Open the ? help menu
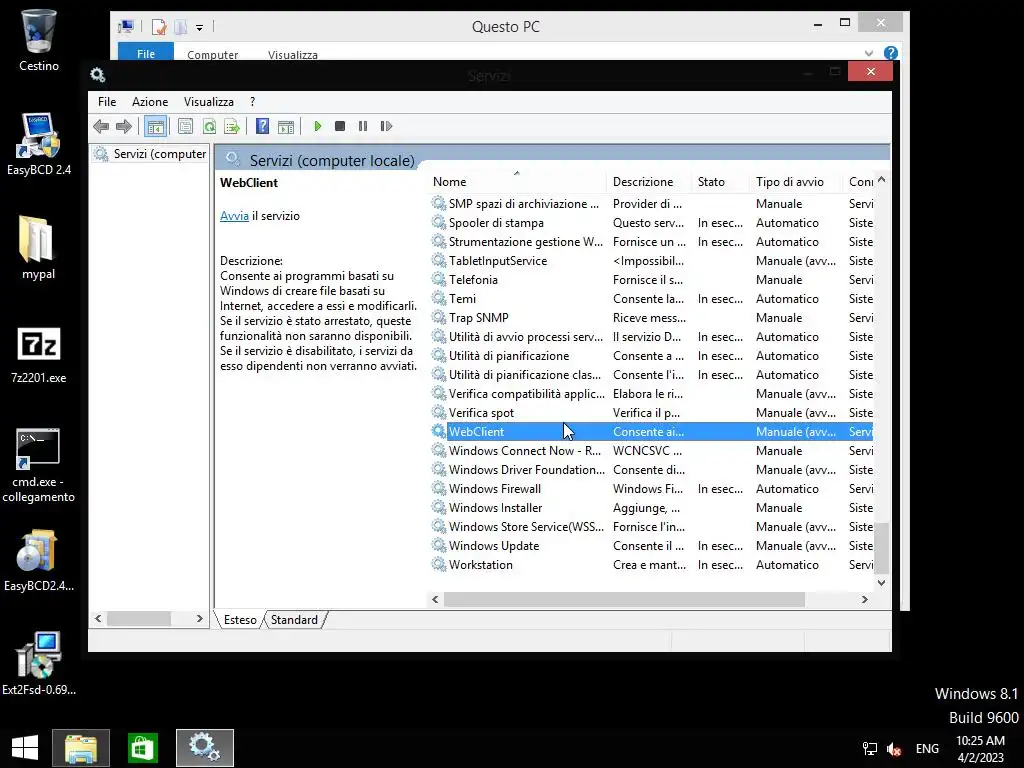The height and width of the screenshot is (768, 1024). click(253, 102)
